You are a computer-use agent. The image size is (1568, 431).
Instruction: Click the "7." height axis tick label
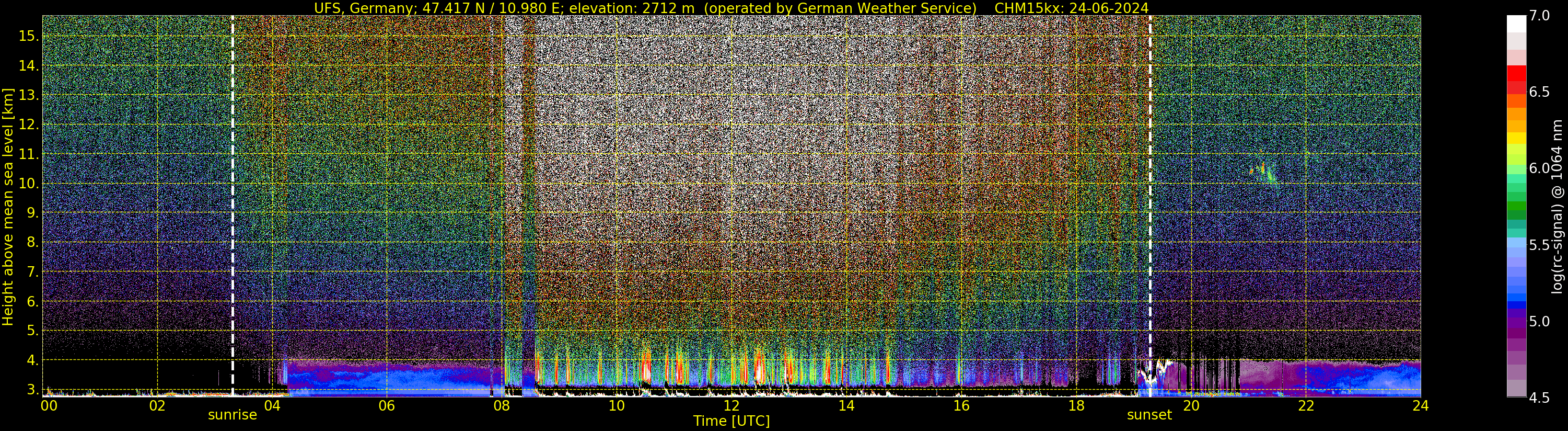pos(32,272)
